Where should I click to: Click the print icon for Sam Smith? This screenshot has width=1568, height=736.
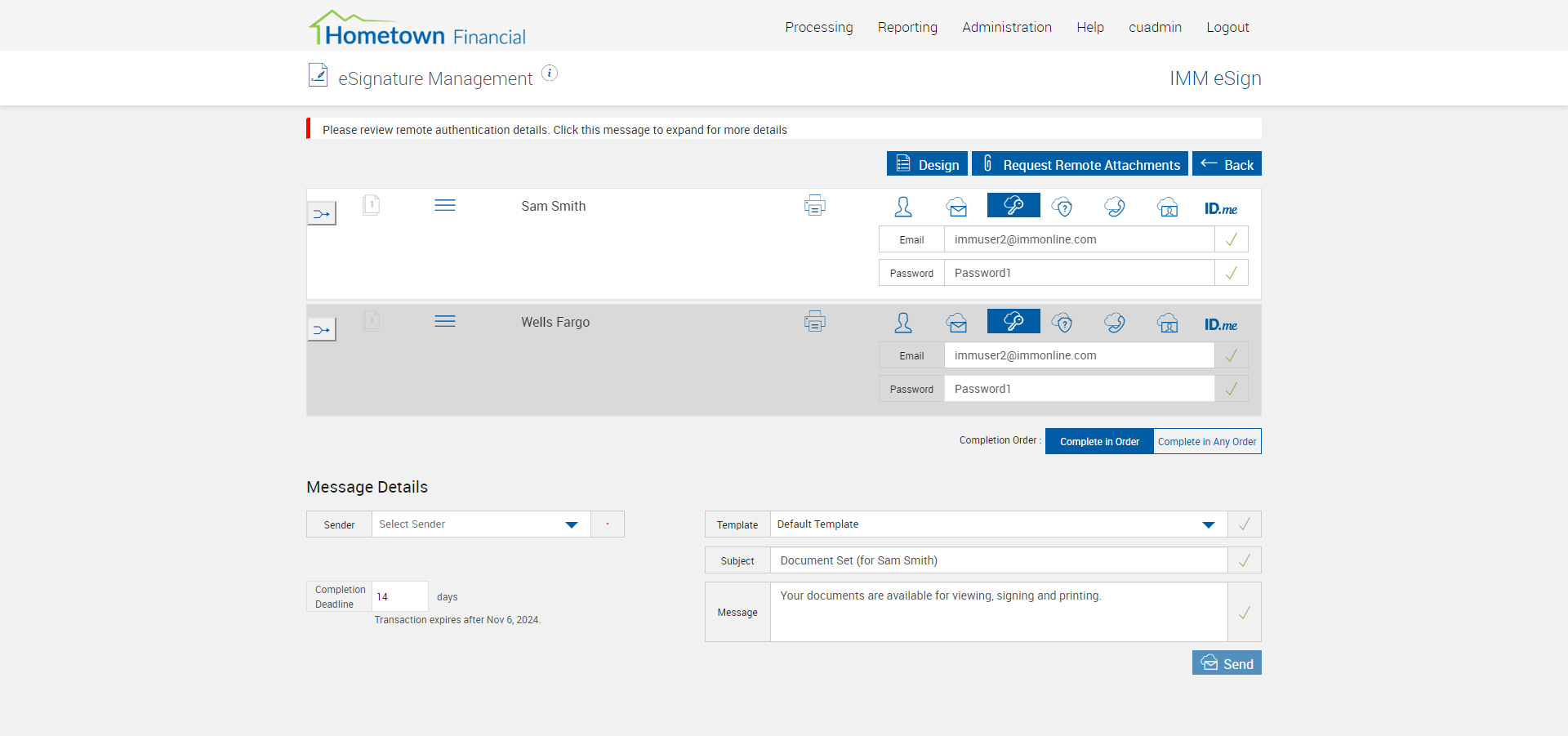pos(814,206)
